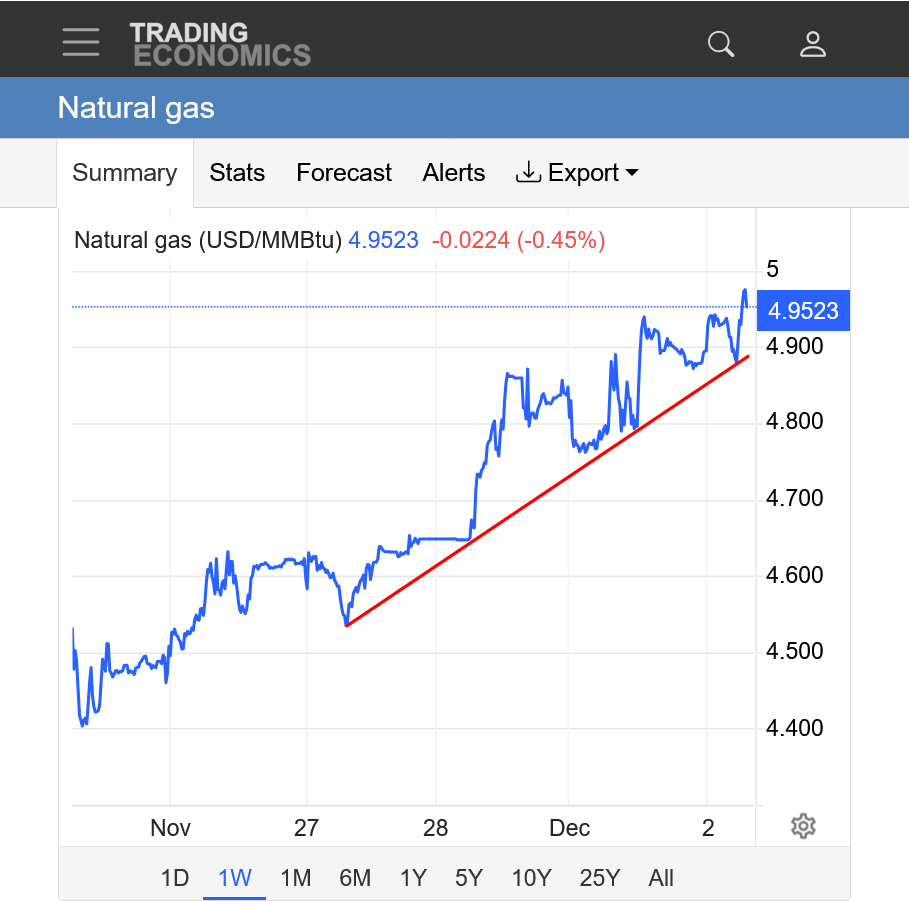The width and height of the screenshot is (909, 901).
Task: Show the 6M chart range
Action: pos(355,878)
